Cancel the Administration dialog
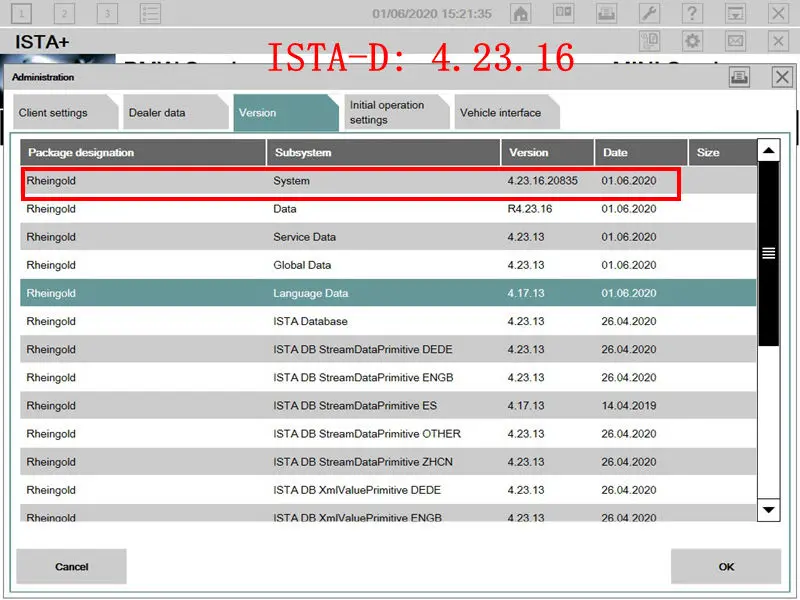 (x=71, y=566)
